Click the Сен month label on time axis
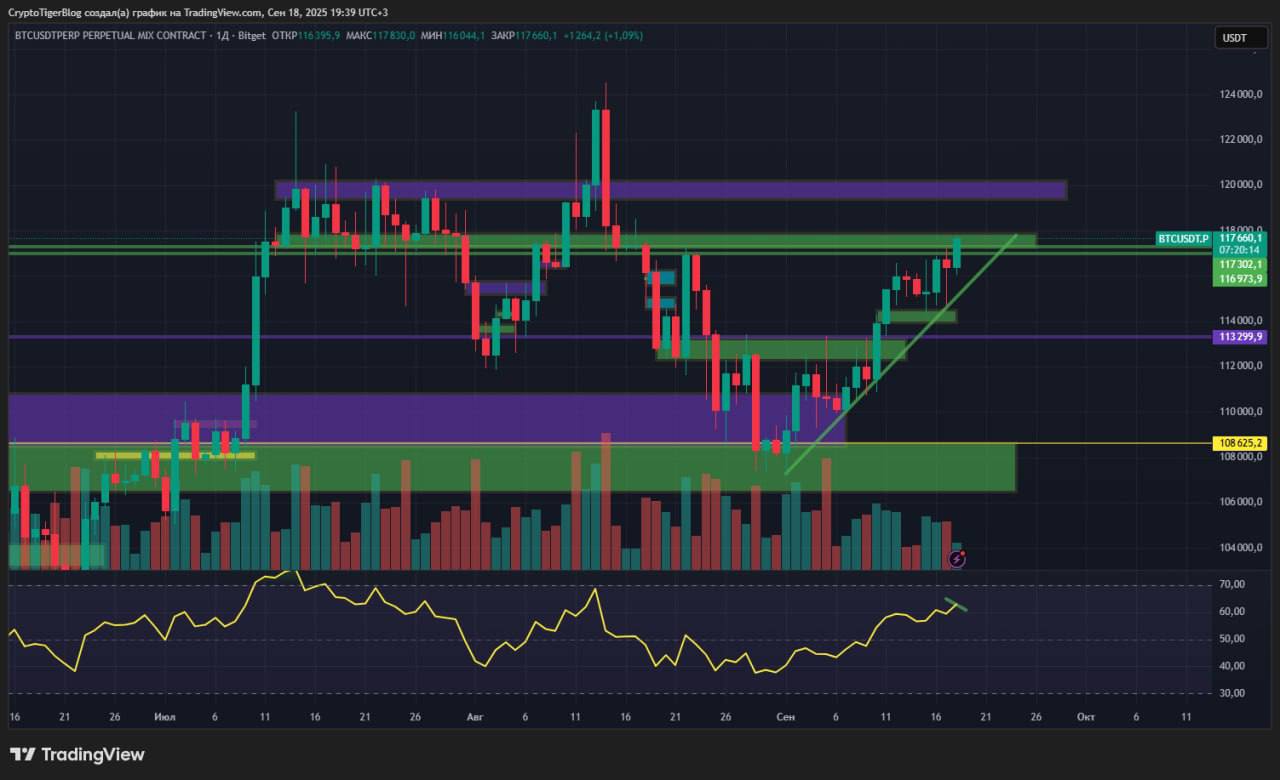The image size is (1280, 780). [x=785, y=717]
